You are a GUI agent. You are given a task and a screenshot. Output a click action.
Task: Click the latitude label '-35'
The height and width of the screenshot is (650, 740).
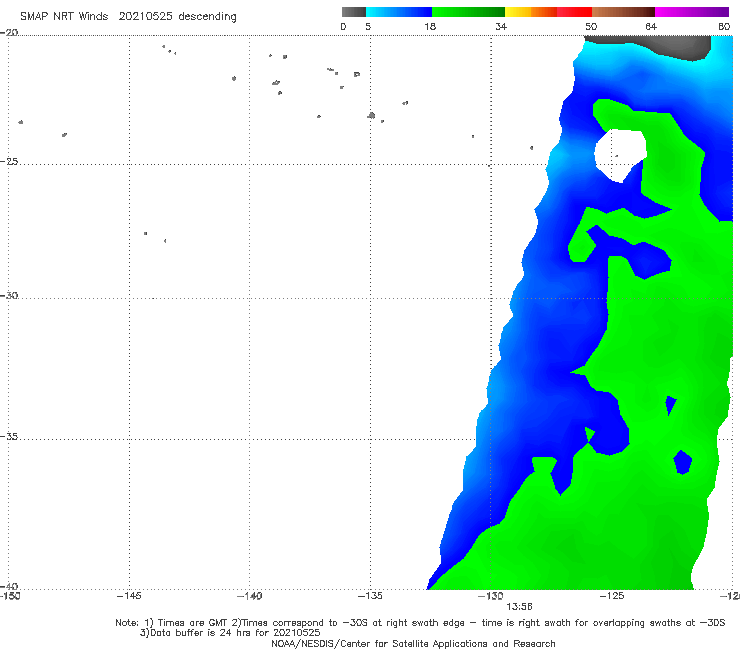(9, 437)
